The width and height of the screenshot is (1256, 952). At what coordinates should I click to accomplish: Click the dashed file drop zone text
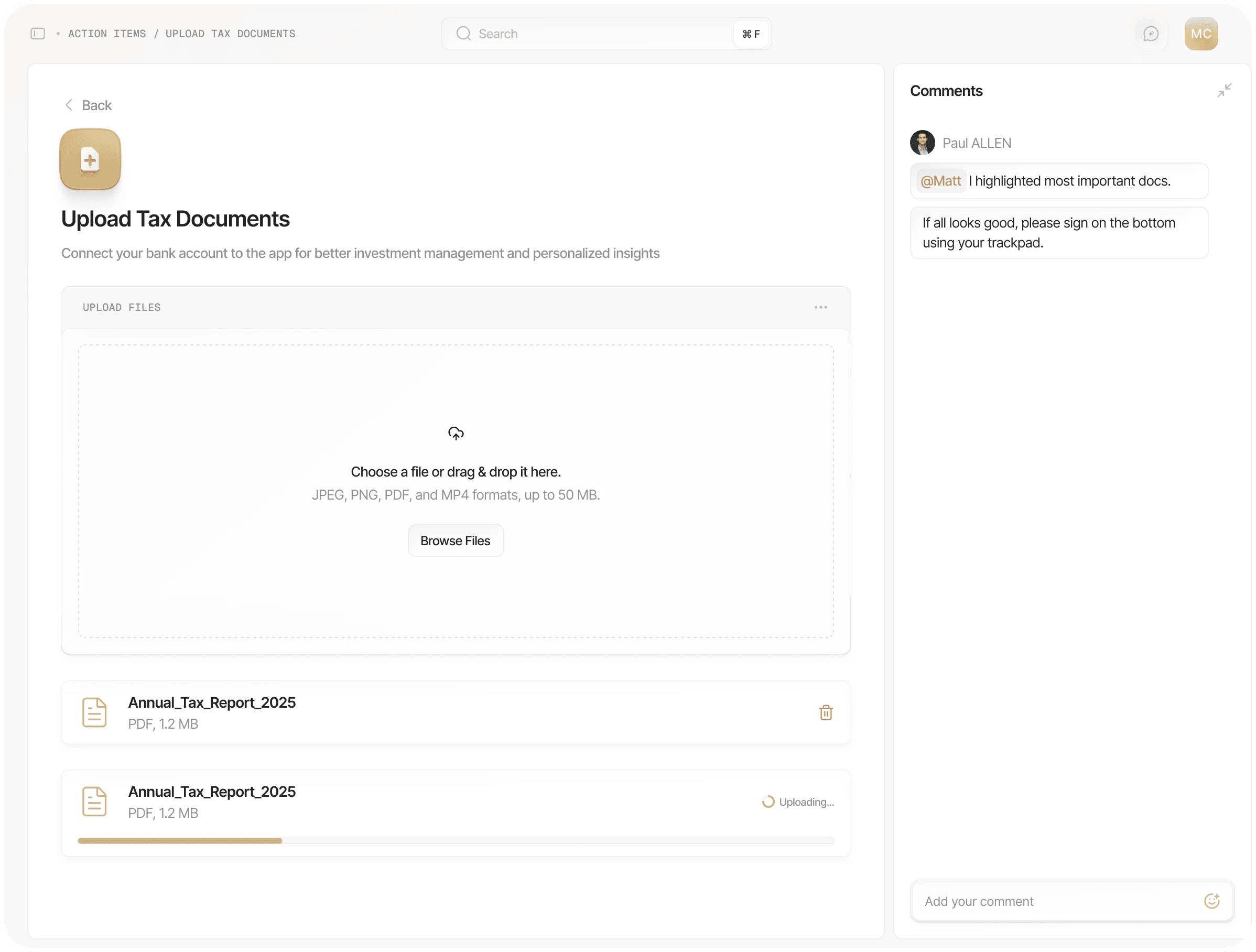click(456, 472)
